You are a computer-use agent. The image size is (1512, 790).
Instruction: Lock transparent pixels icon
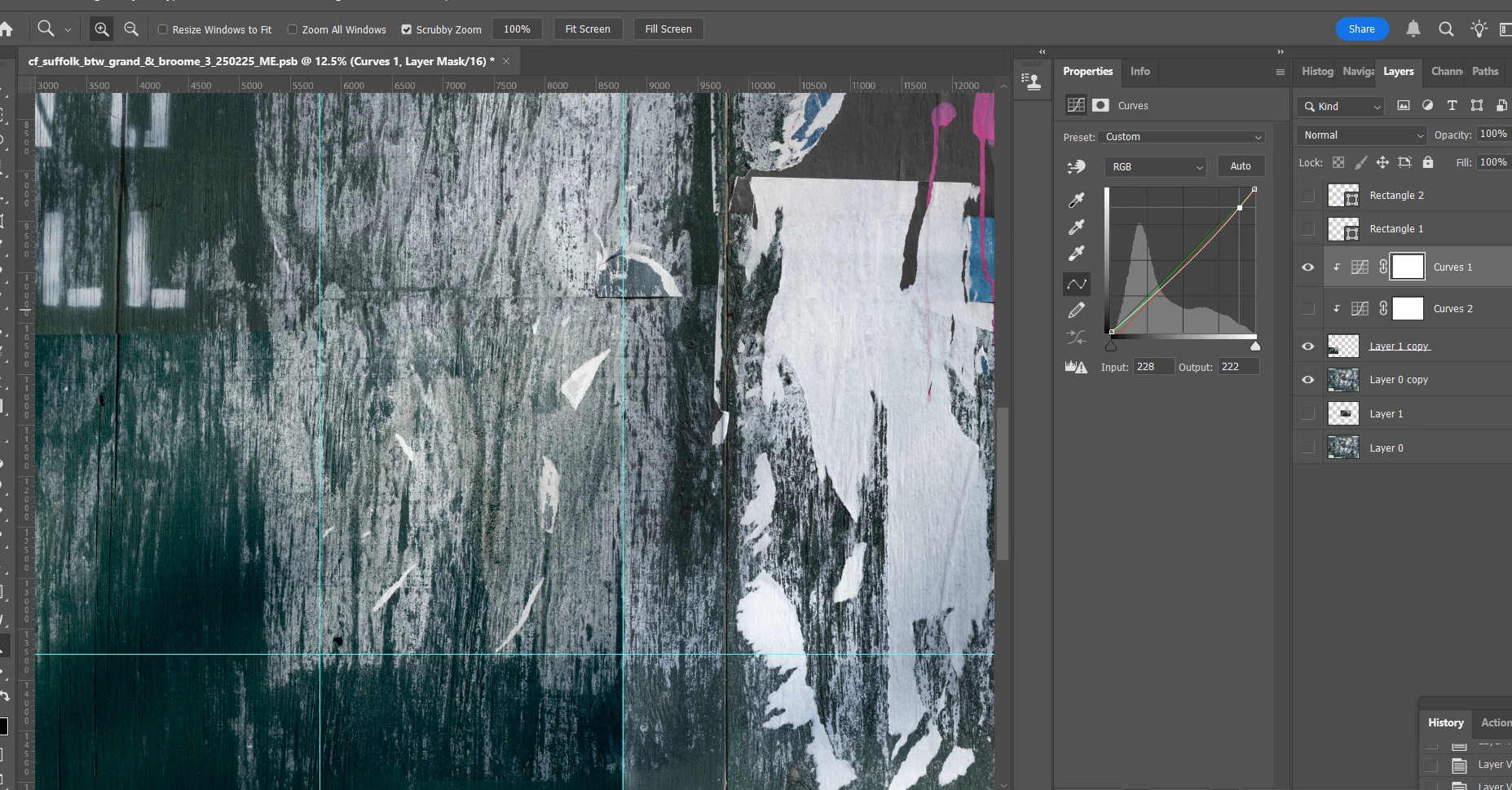(x=1338, y=162)
